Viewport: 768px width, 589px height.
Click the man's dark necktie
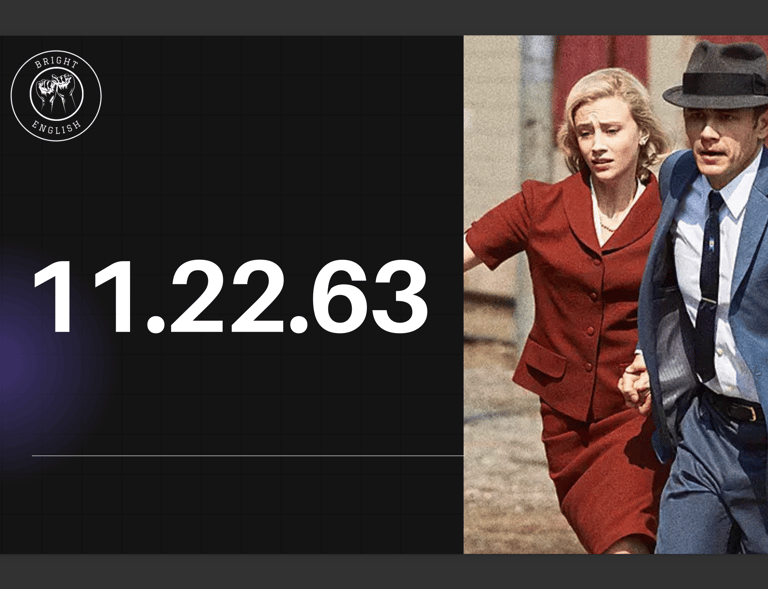pyautogui.click(x=706, y=284)
